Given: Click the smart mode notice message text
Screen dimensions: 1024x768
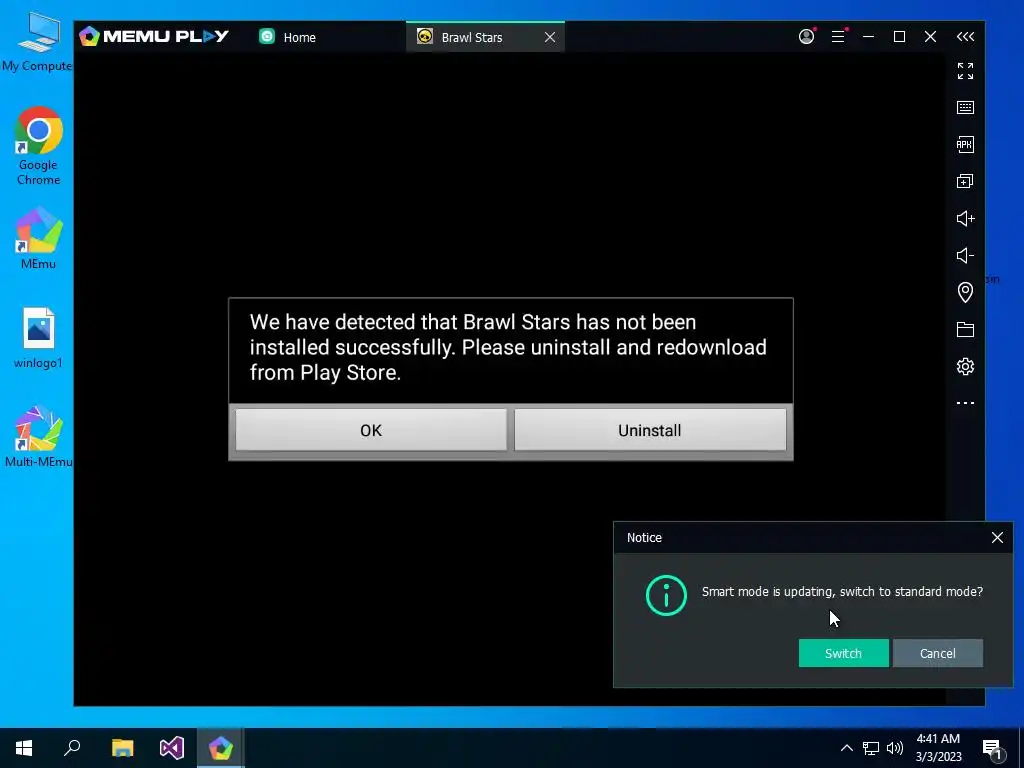Looking at the screenshot, I should [x=842, y=592].
